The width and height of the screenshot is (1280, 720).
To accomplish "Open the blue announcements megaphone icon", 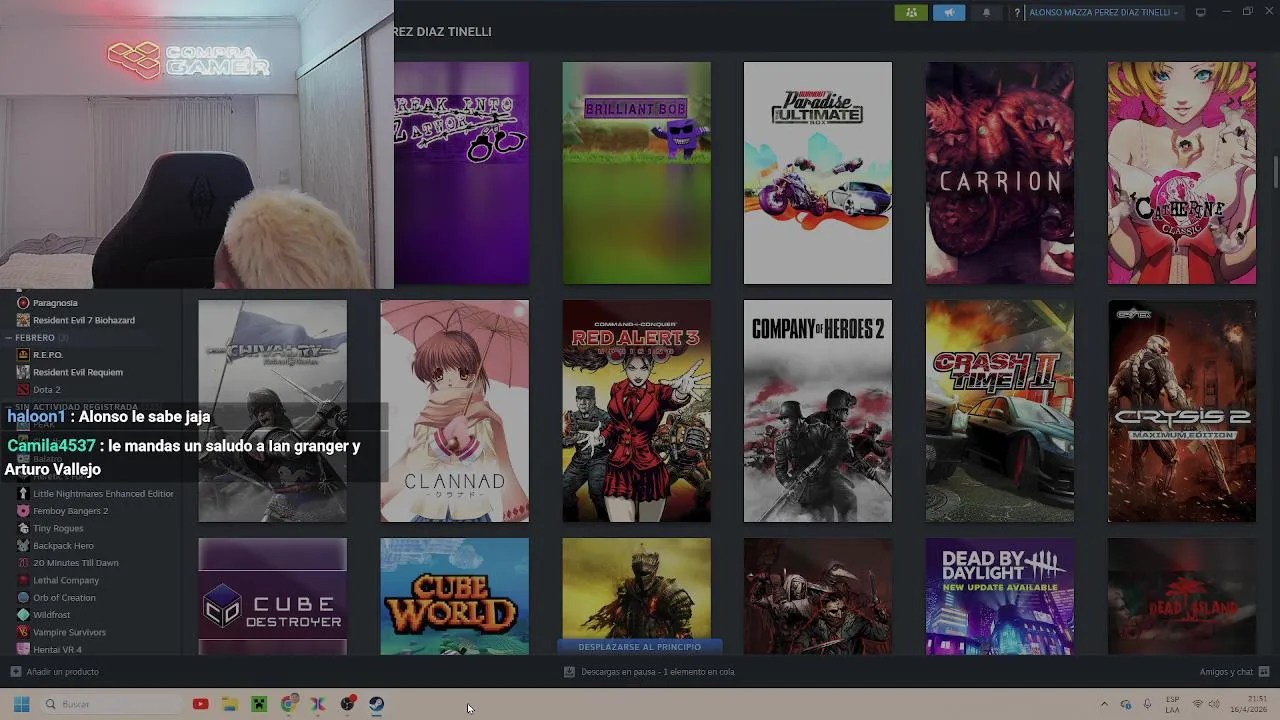I will 949,13.
